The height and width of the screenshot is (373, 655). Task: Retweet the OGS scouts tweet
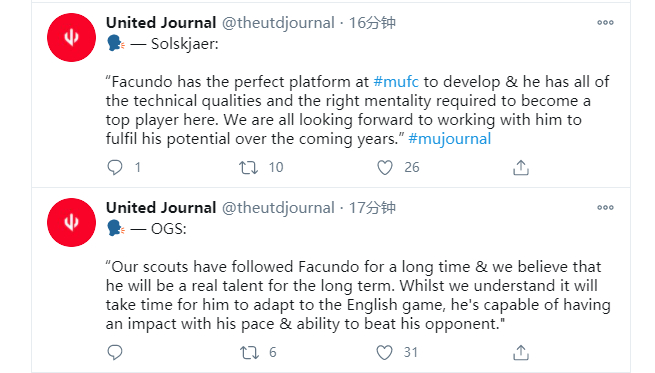tap(249, 353)
